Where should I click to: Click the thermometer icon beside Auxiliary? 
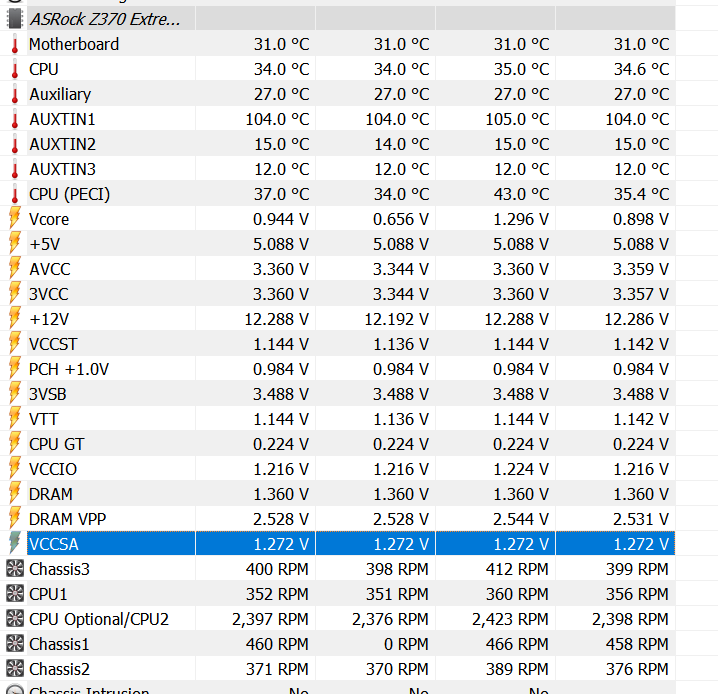point(15,94)
